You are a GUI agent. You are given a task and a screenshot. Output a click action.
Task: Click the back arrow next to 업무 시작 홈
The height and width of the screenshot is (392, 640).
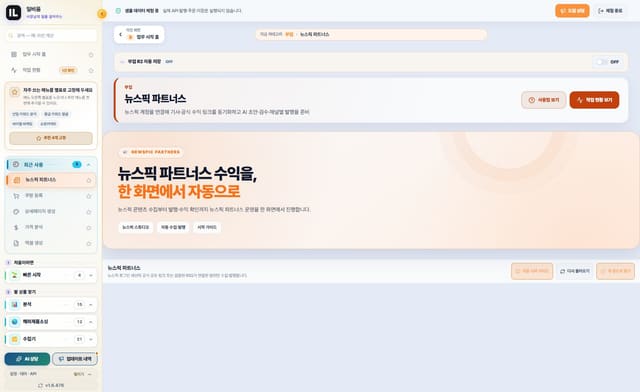click(x=120, y=34)
